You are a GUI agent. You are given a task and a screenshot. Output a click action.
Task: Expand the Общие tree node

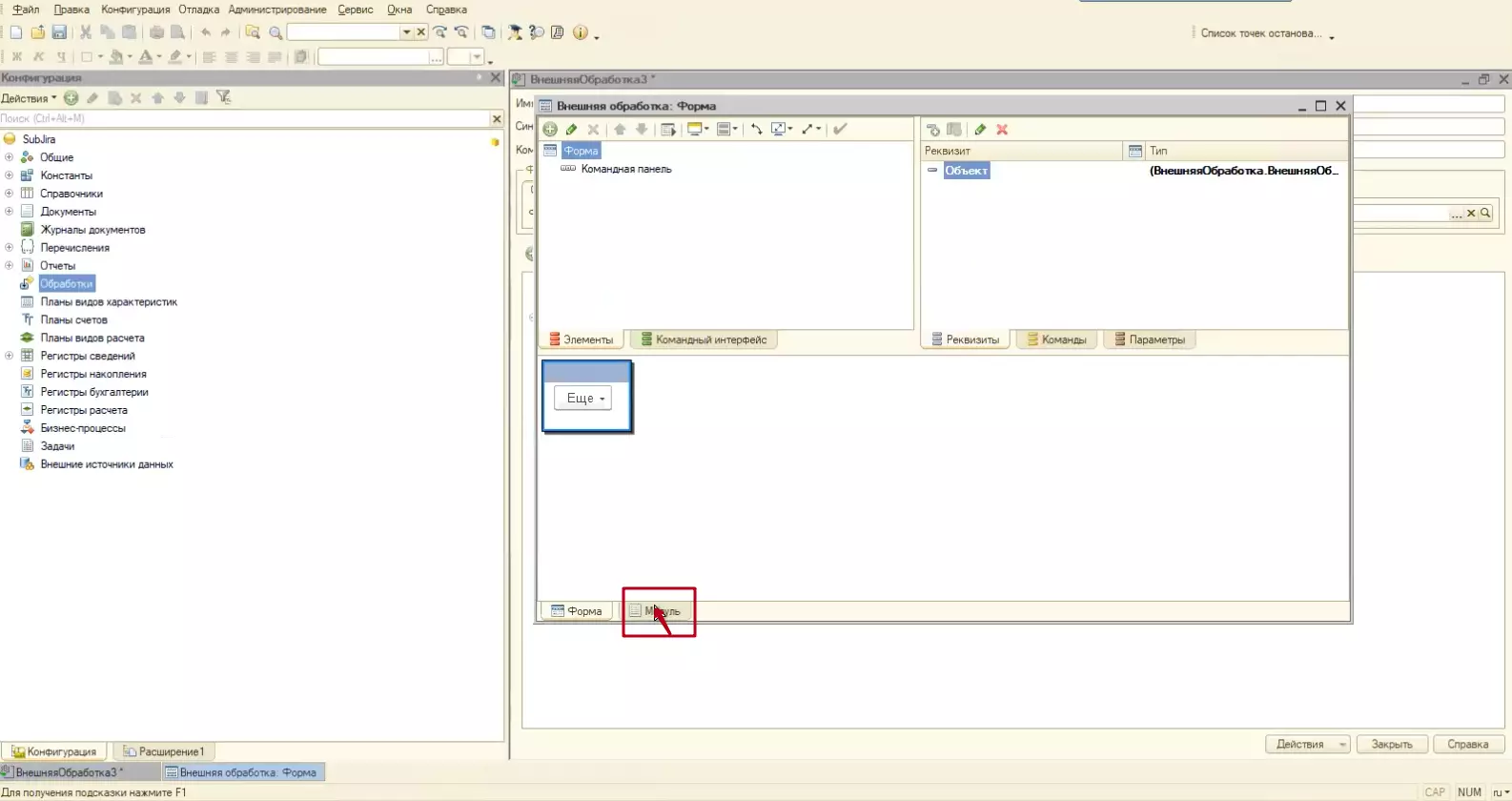9,157
